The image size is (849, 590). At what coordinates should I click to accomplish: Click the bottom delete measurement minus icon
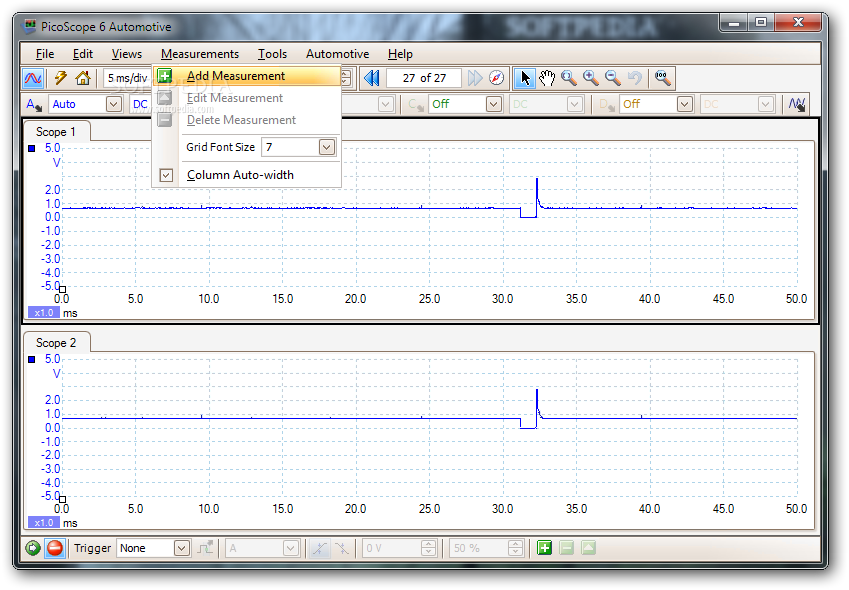[x=566, y=548]
